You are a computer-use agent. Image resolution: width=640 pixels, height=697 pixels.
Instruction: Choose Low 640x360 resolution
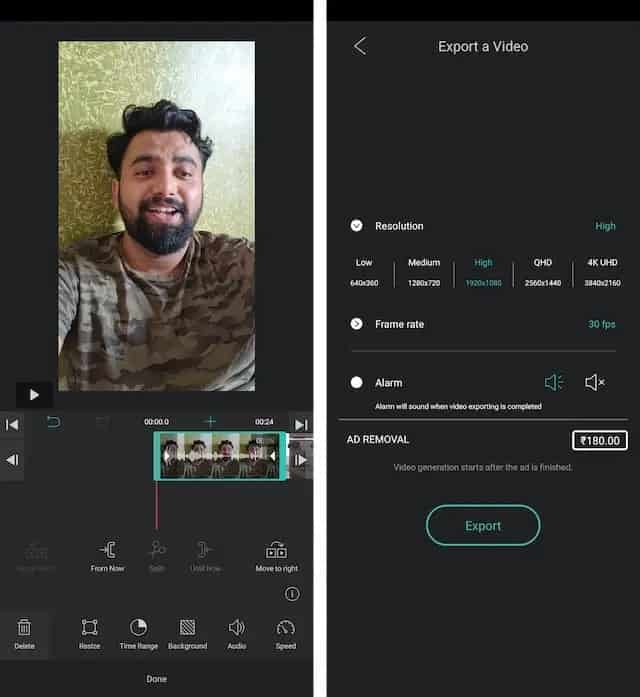[364, 272]
